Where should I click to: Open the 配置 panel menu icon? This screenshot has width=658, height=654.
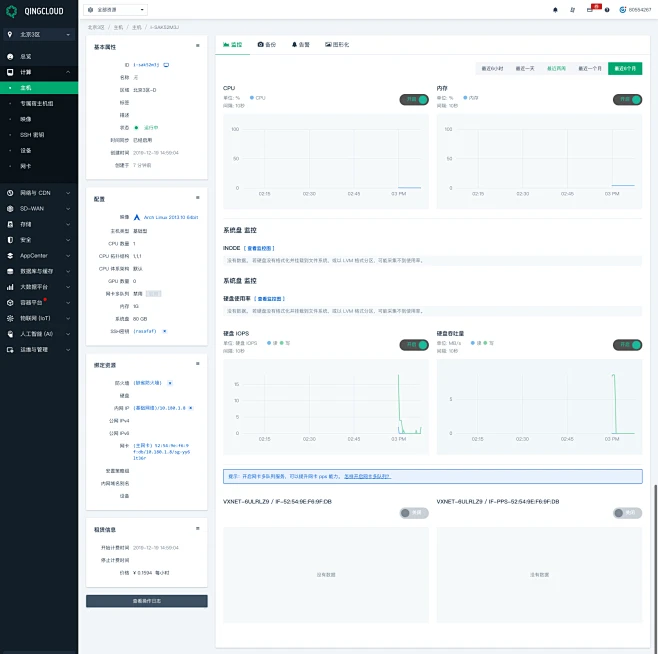tap(198, 199)
